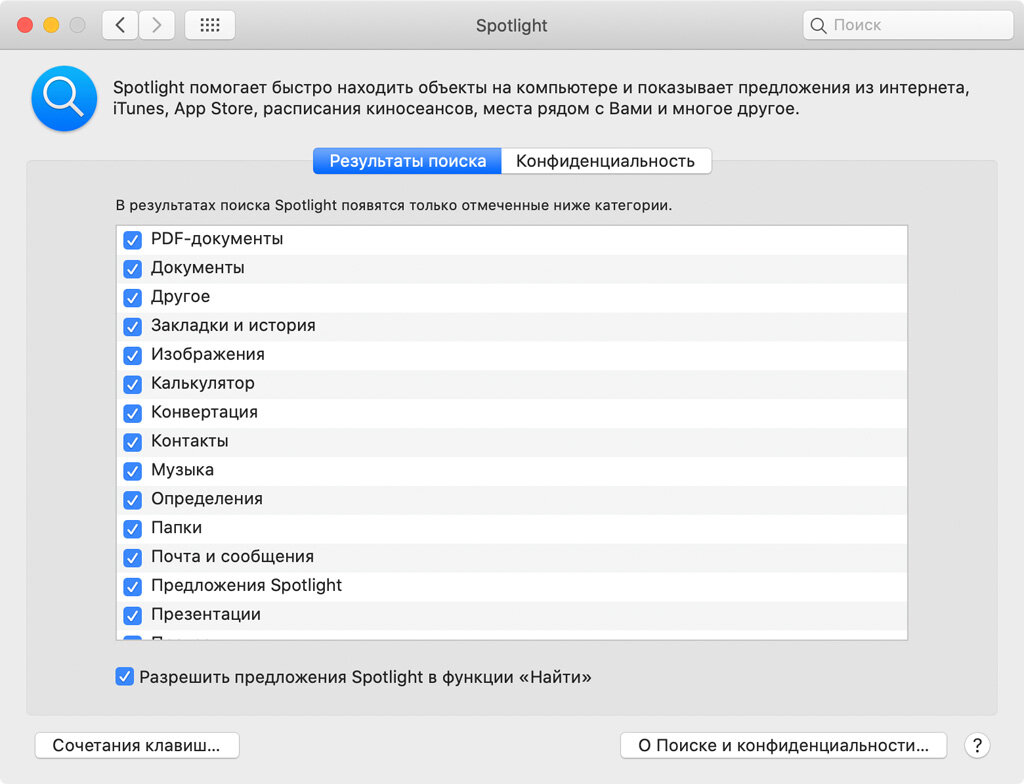Toggle the Другое checkbox
The image size is (1024, 784).
tap(133, 297)
